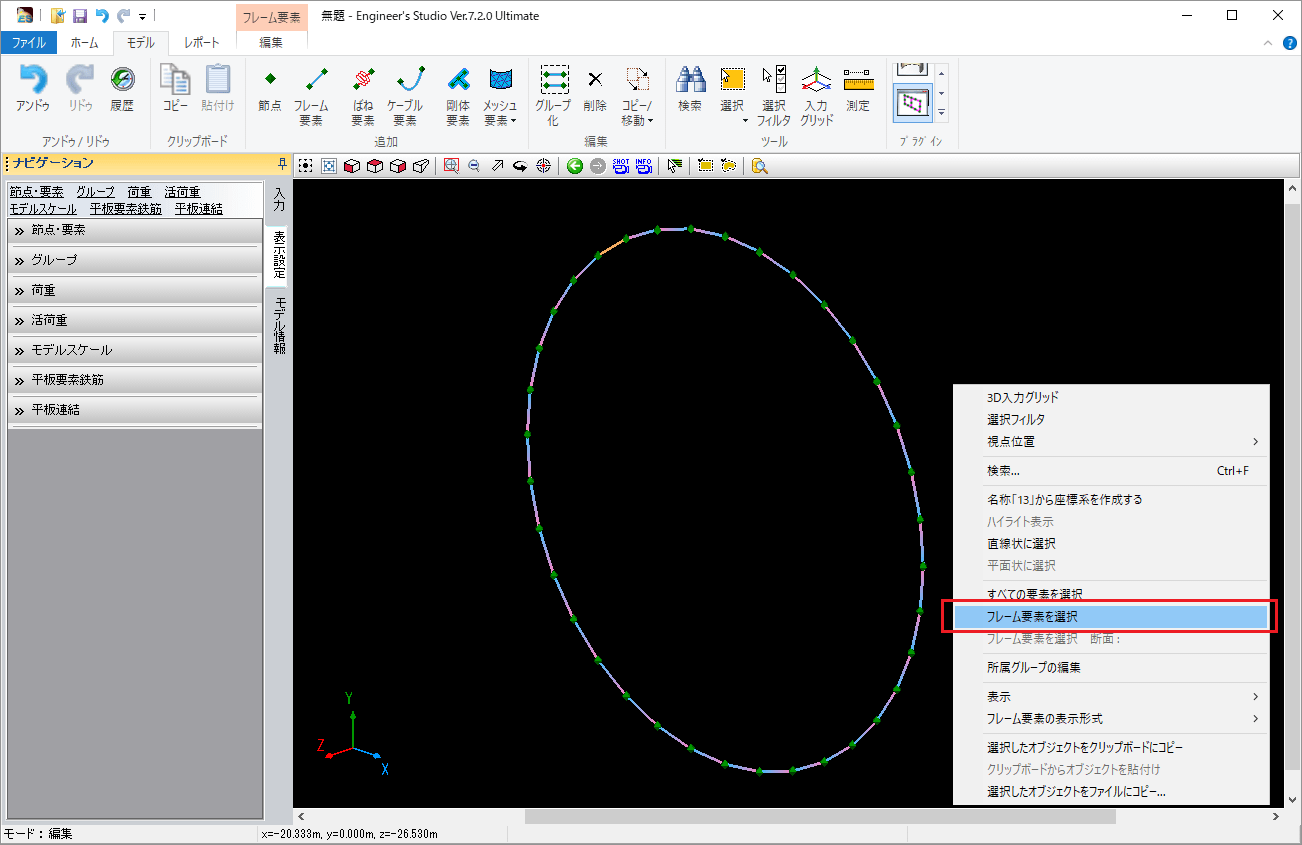The image size is (1302, 845).
Task: Click the グループ化 grouping icon
Action: [x=553, y=89]
